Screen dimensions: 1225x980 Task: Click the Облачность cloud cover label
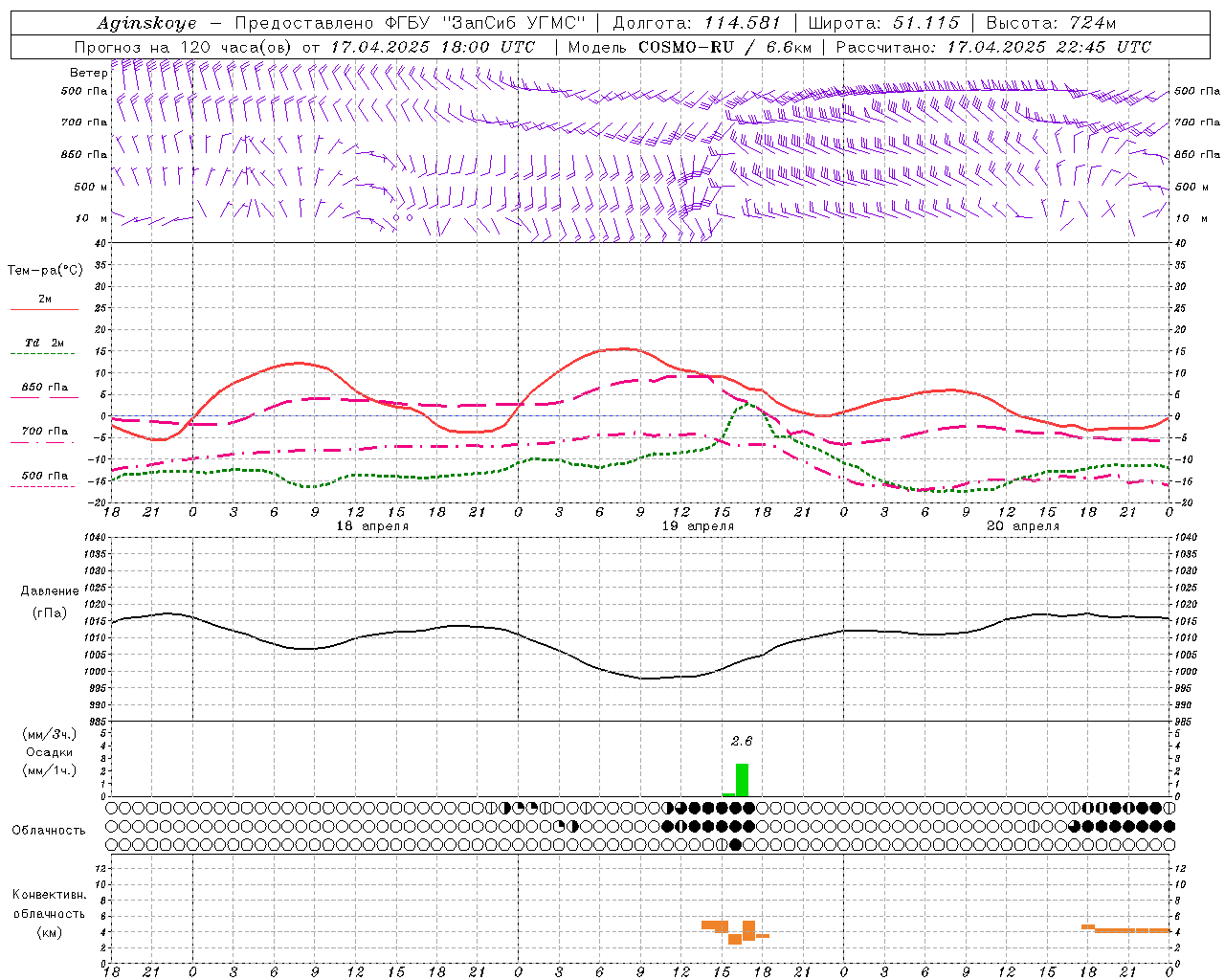tap(49, 831)
